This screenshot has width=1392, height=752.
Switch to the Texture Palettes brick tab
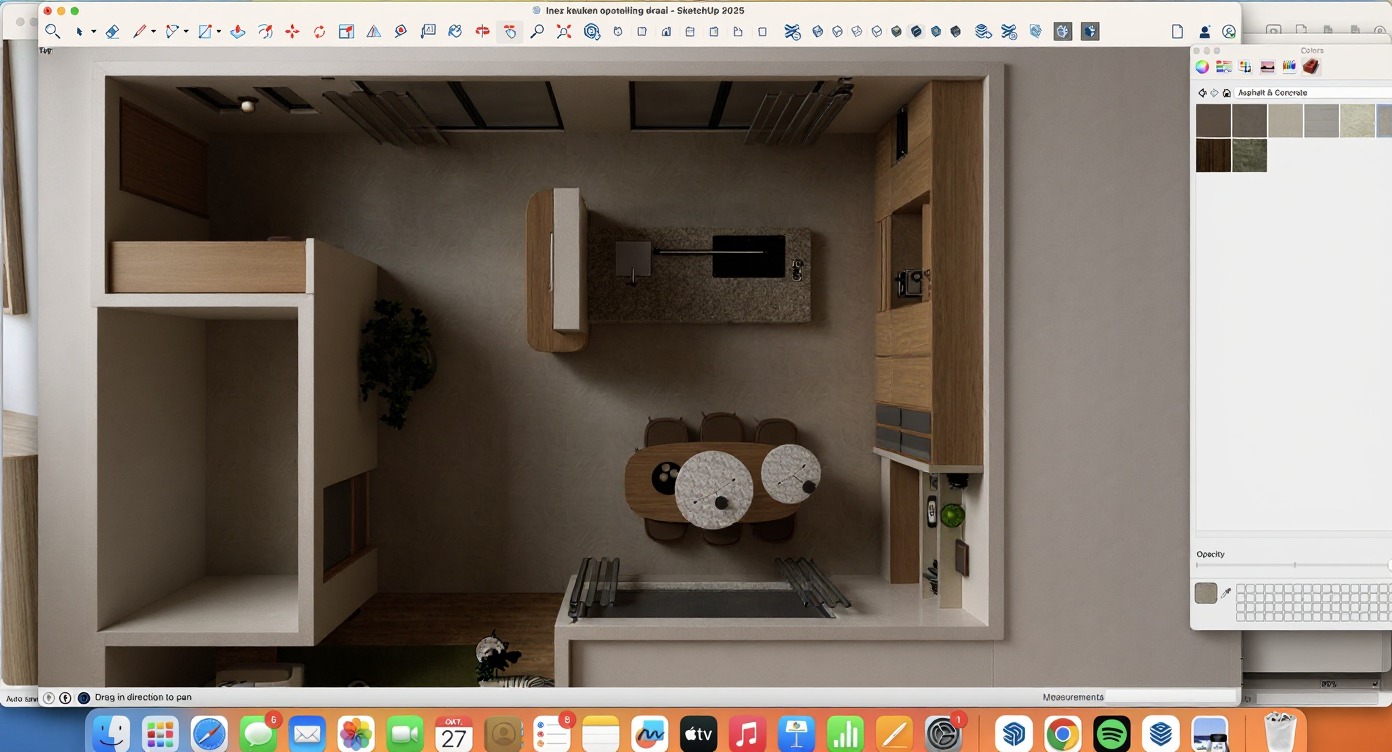tap(1310, 67)
